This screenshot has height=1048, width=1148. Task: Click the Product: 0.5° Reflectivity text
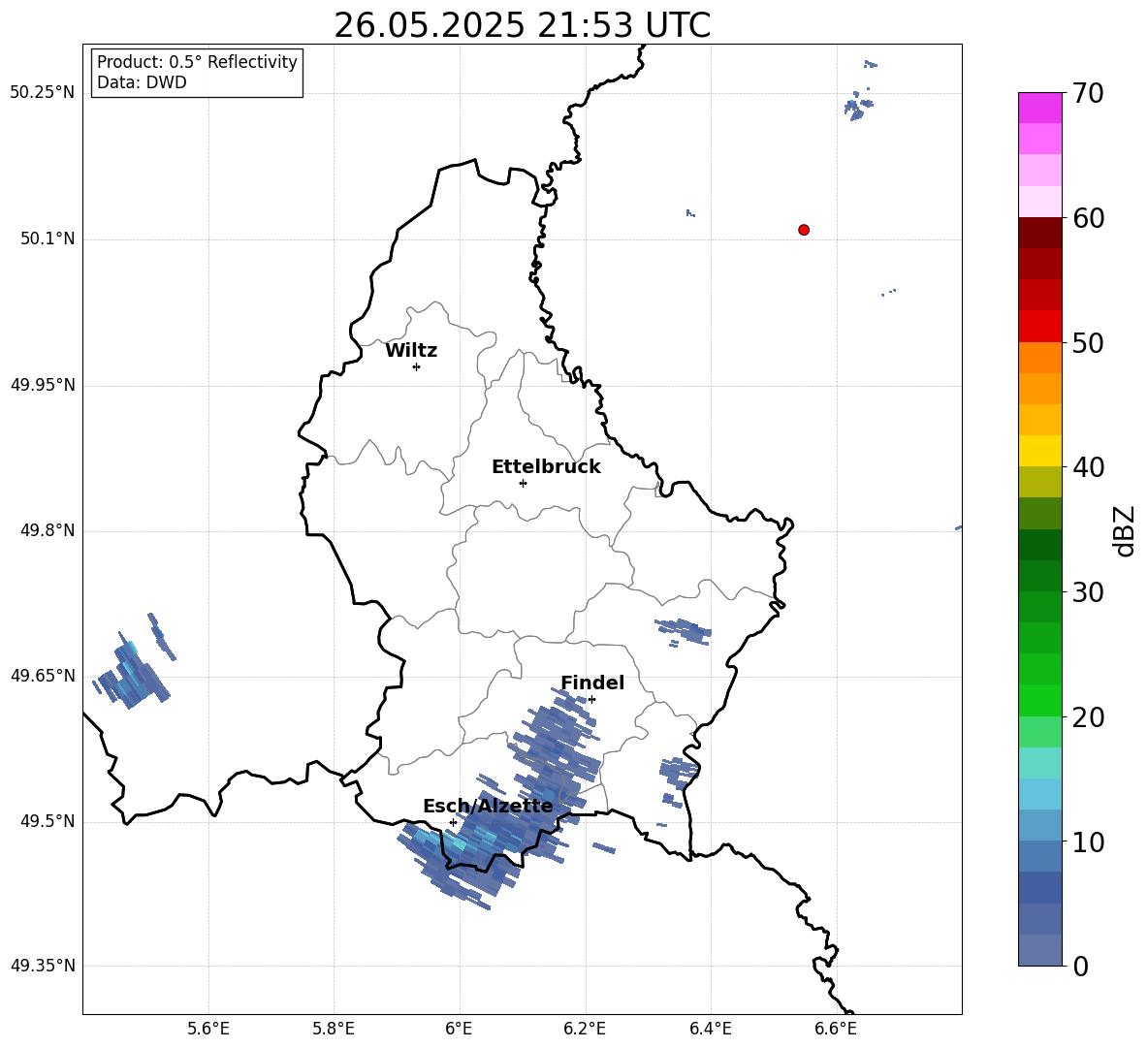pyautogui.click(x=197, y=62)
